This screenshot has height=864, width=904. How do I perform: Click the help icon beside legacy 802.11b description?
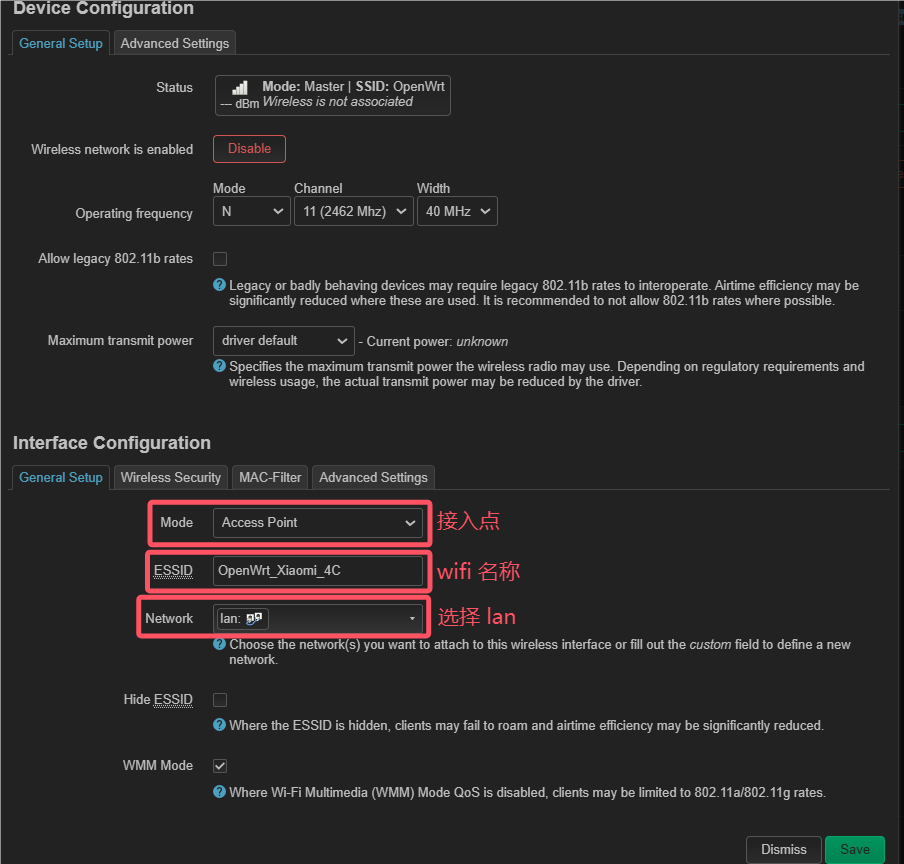tap(220, 285)
